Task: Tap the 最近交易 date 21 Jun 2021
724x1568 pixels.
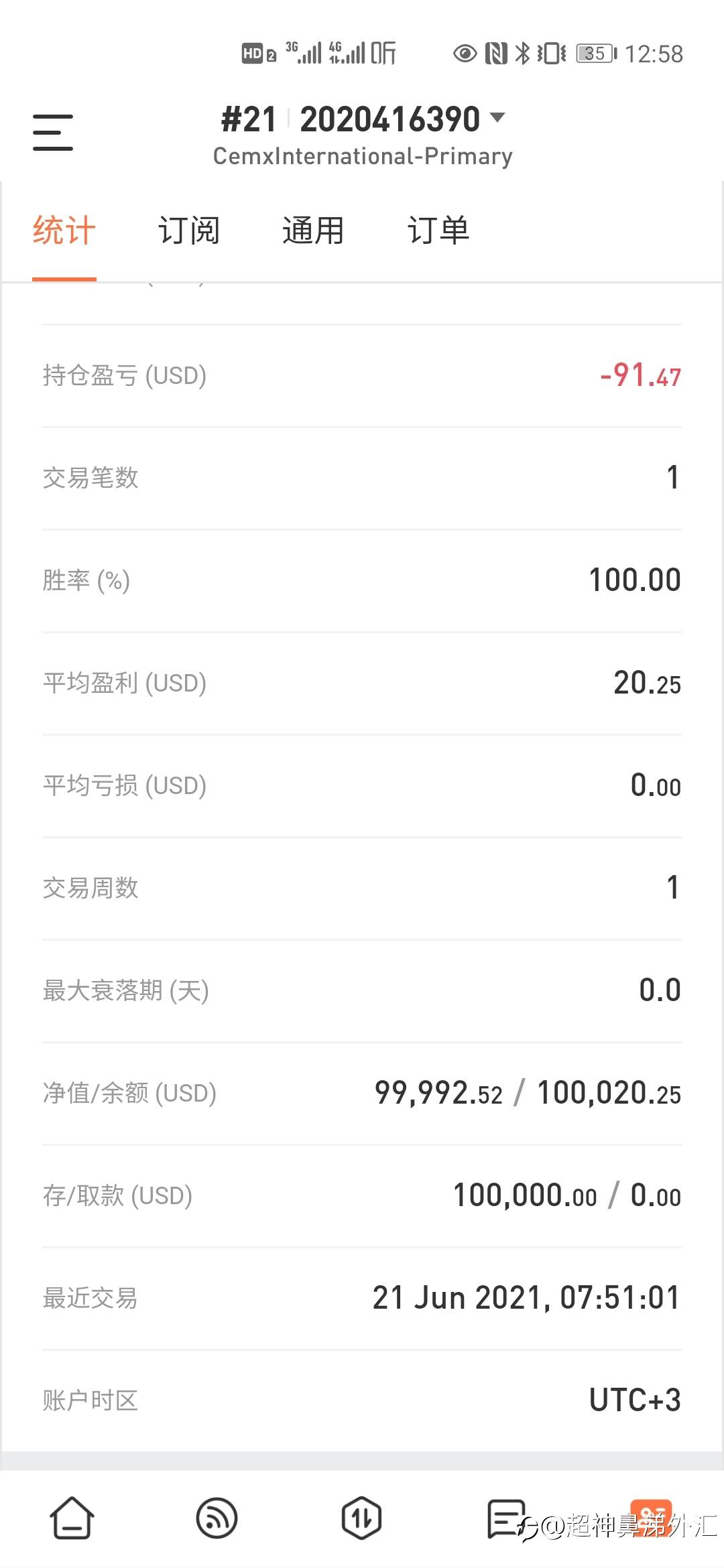Action: coord(526,1298)
